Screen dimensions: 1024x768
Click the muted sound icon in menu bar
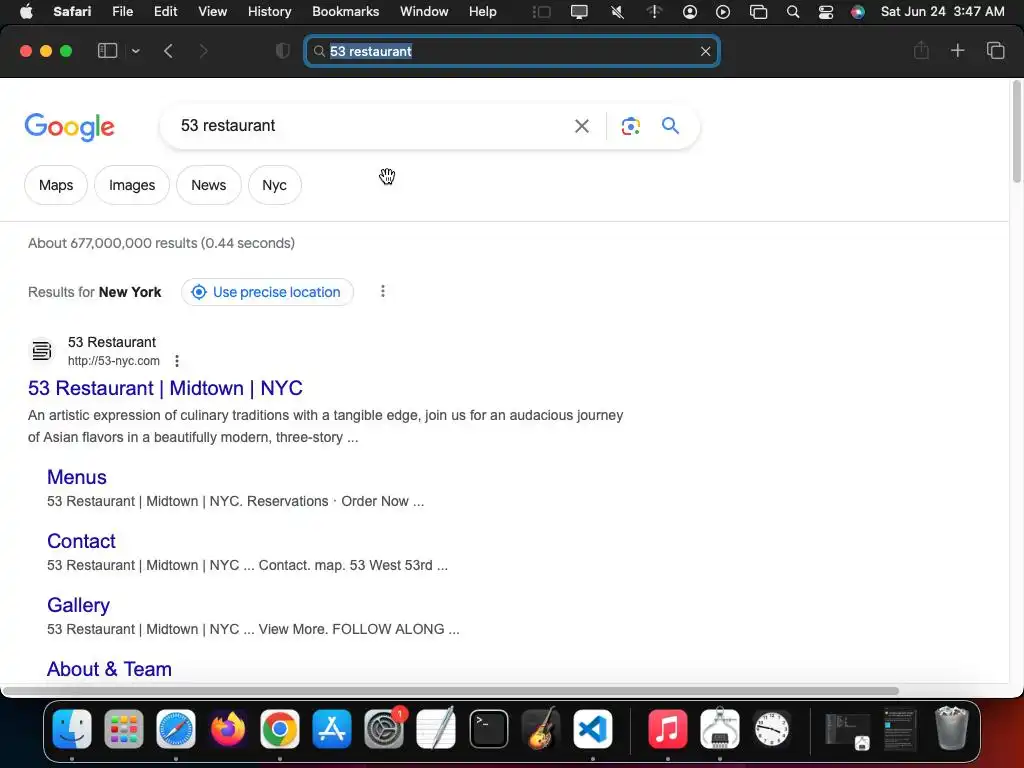[617, 12]
